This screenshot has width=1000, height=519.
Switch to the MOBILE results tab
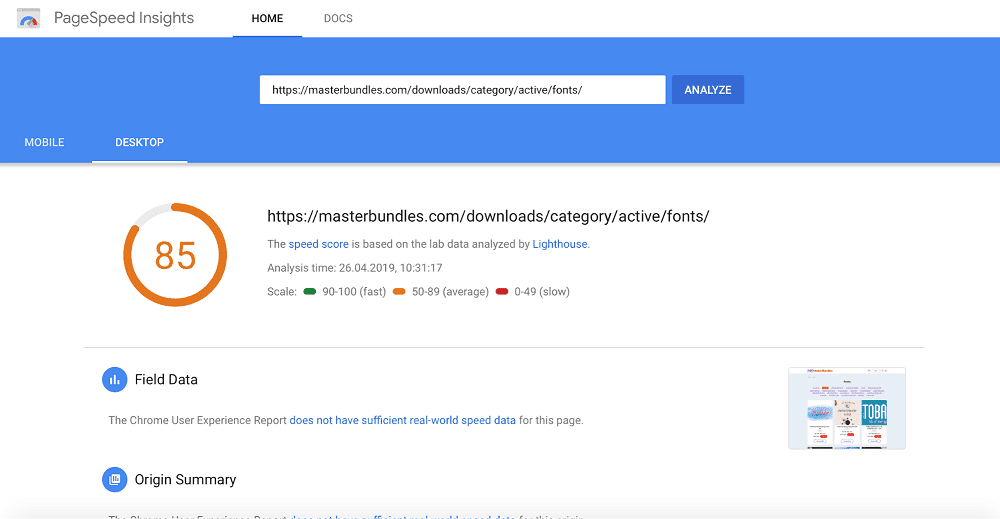[45, 142]
